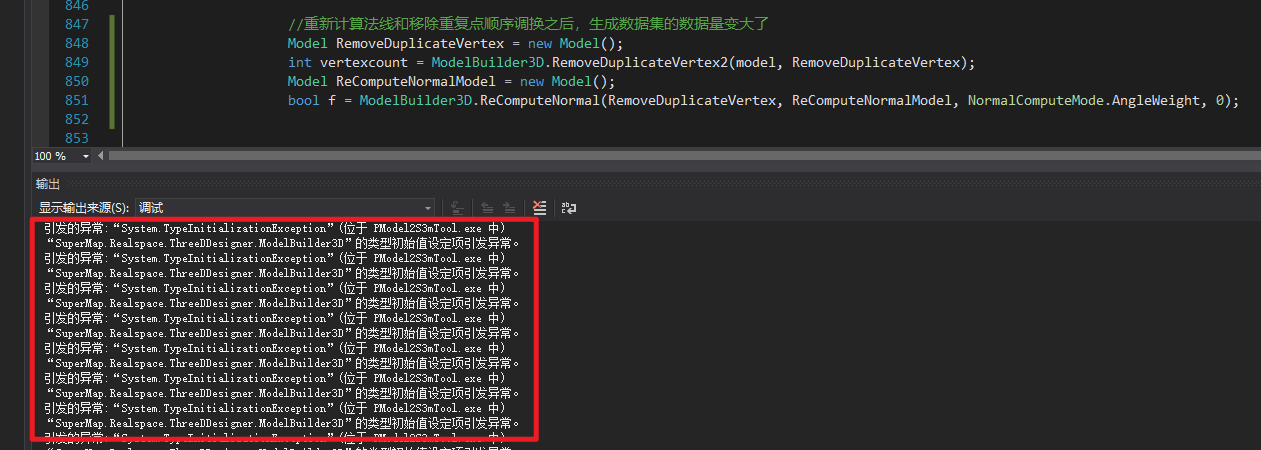Open the output source dropdown showing 调试
This screenshot has width=1261, height=450.
[285, 208]
